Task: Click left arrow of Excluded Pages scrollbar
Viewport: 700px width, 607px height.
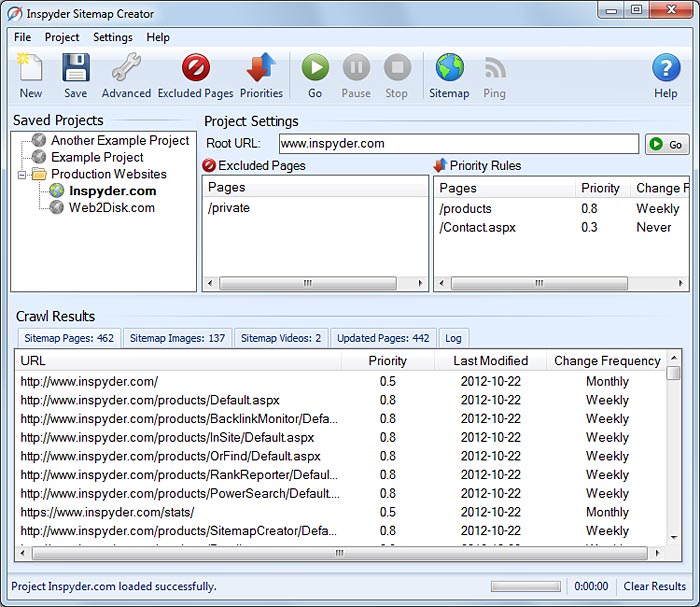Action: point(210,283)
